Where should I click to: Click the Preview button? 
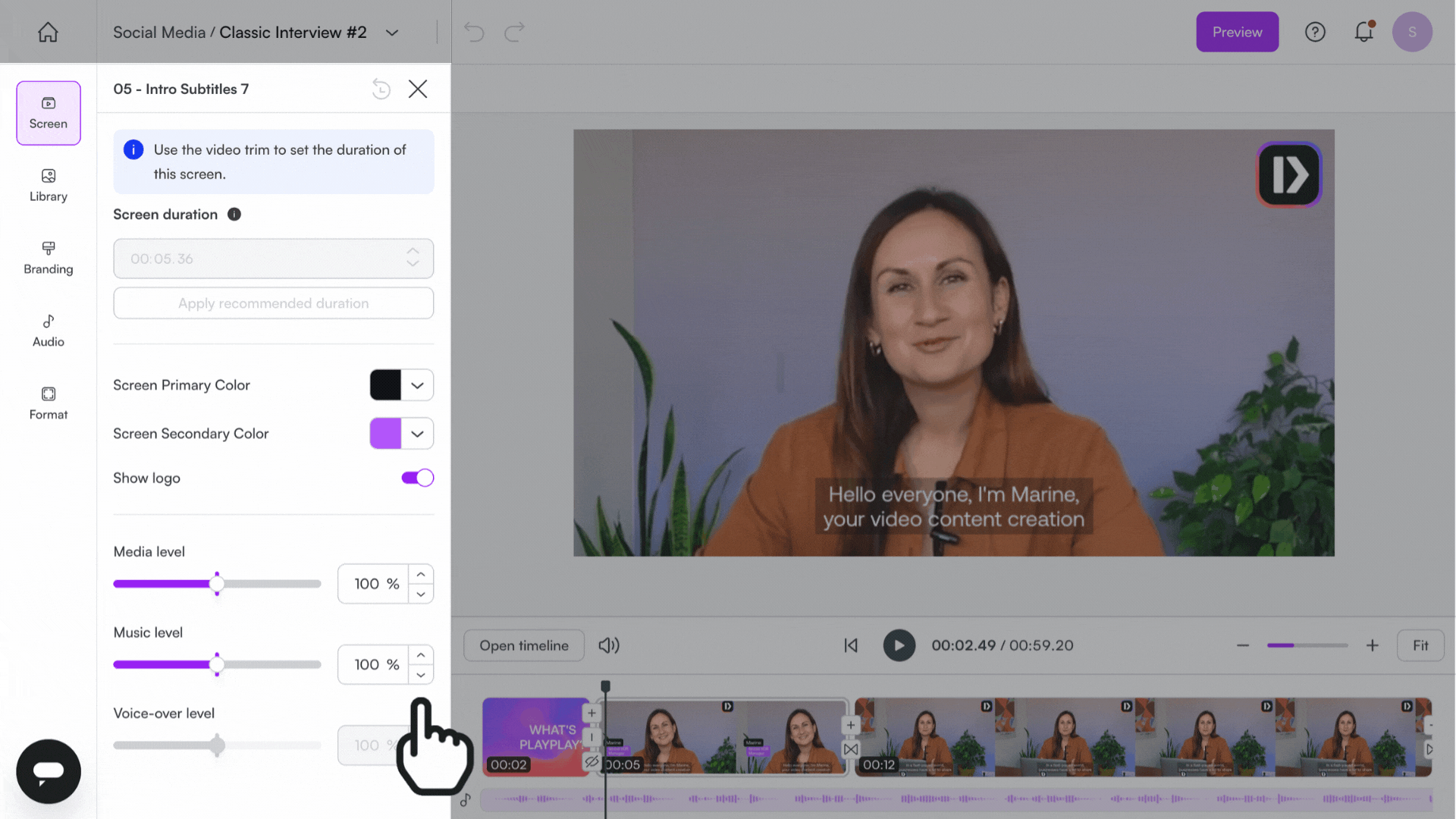(x=1237, y=32)
